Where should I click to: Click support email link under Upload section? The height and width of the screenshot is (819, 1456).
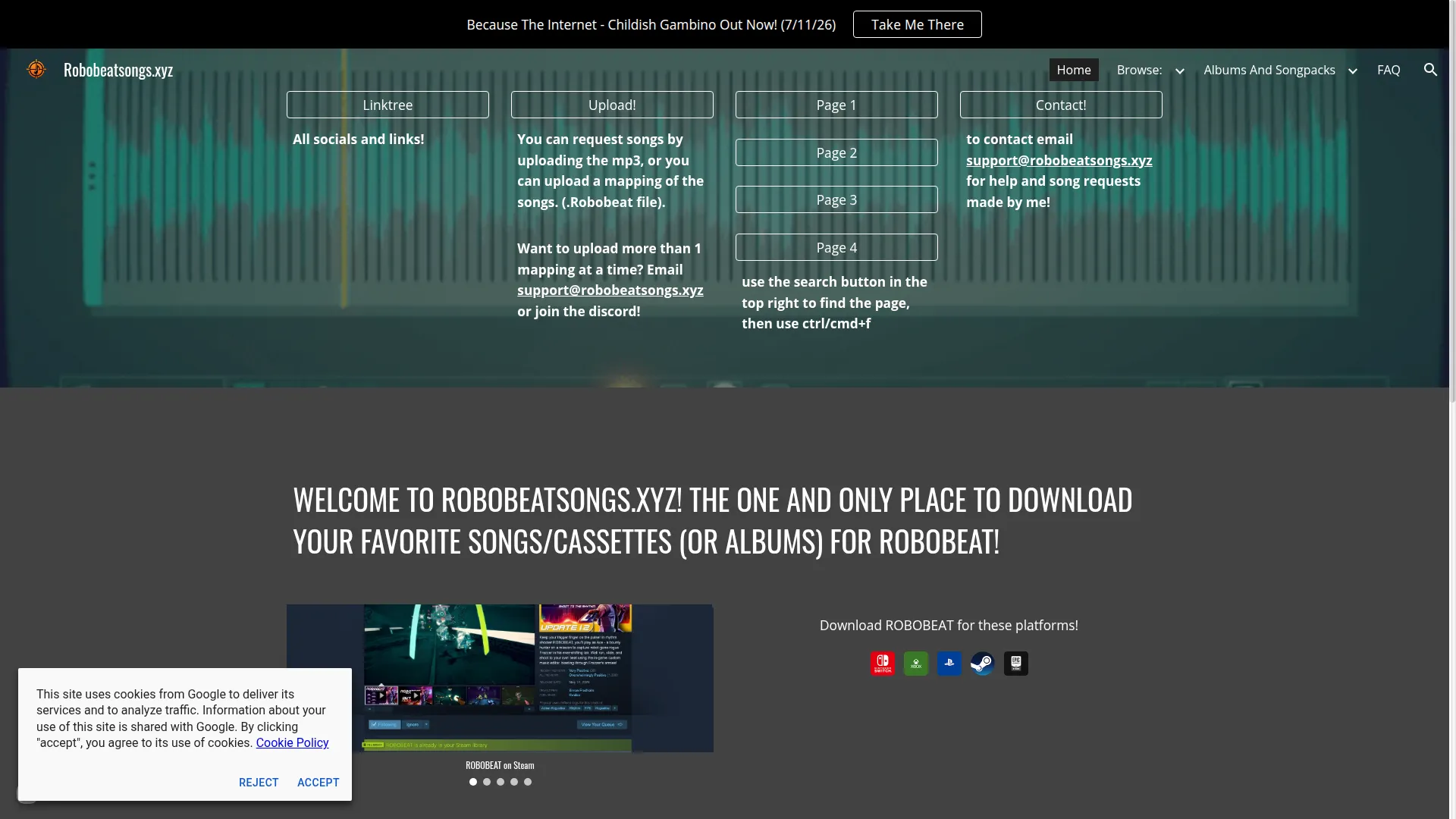pos(610,290)
